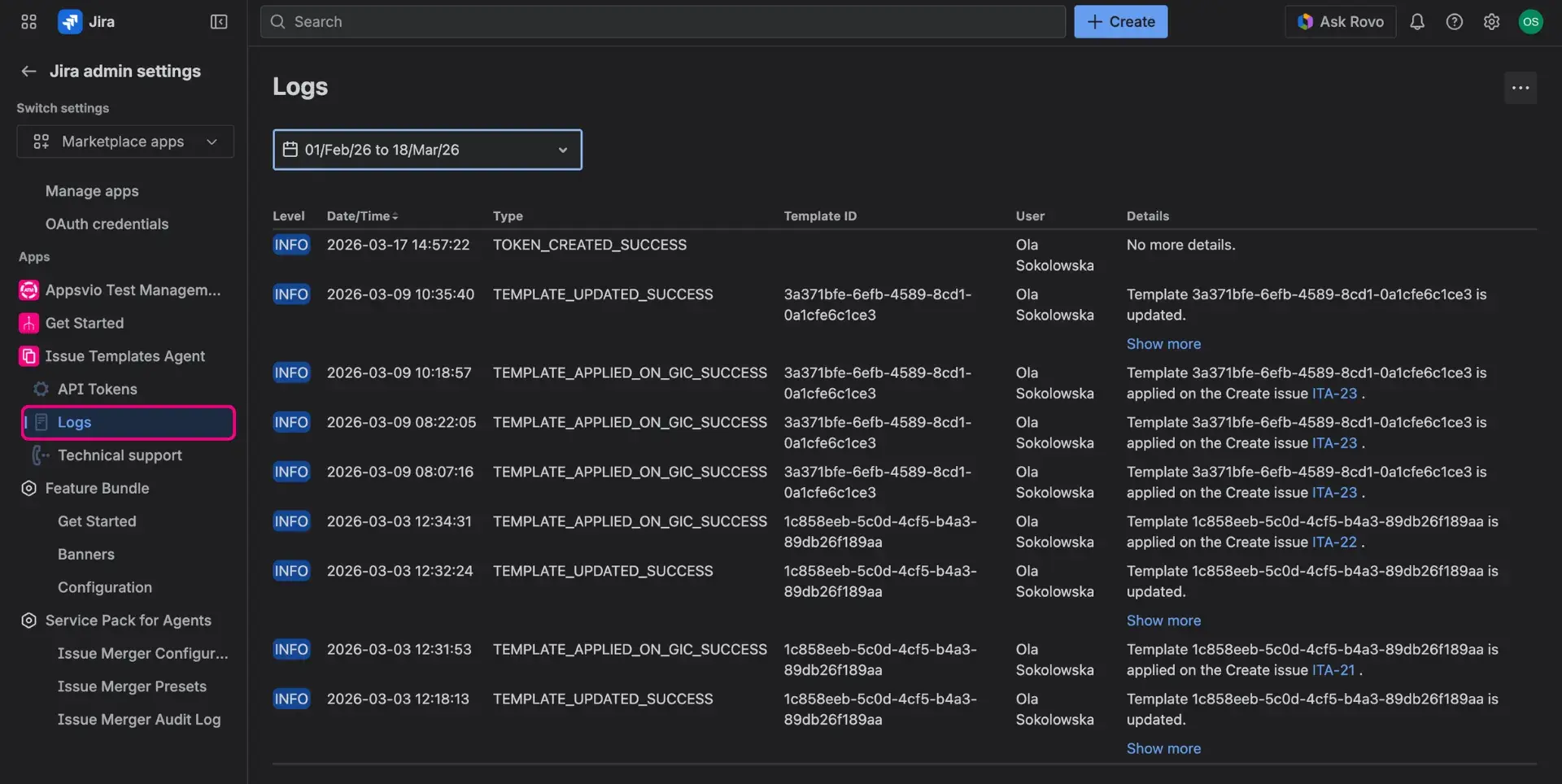Open the admin settings gear
The width and height of the screenshot is (1562, 784).
pyautogui.click(x=1492, y=22)
